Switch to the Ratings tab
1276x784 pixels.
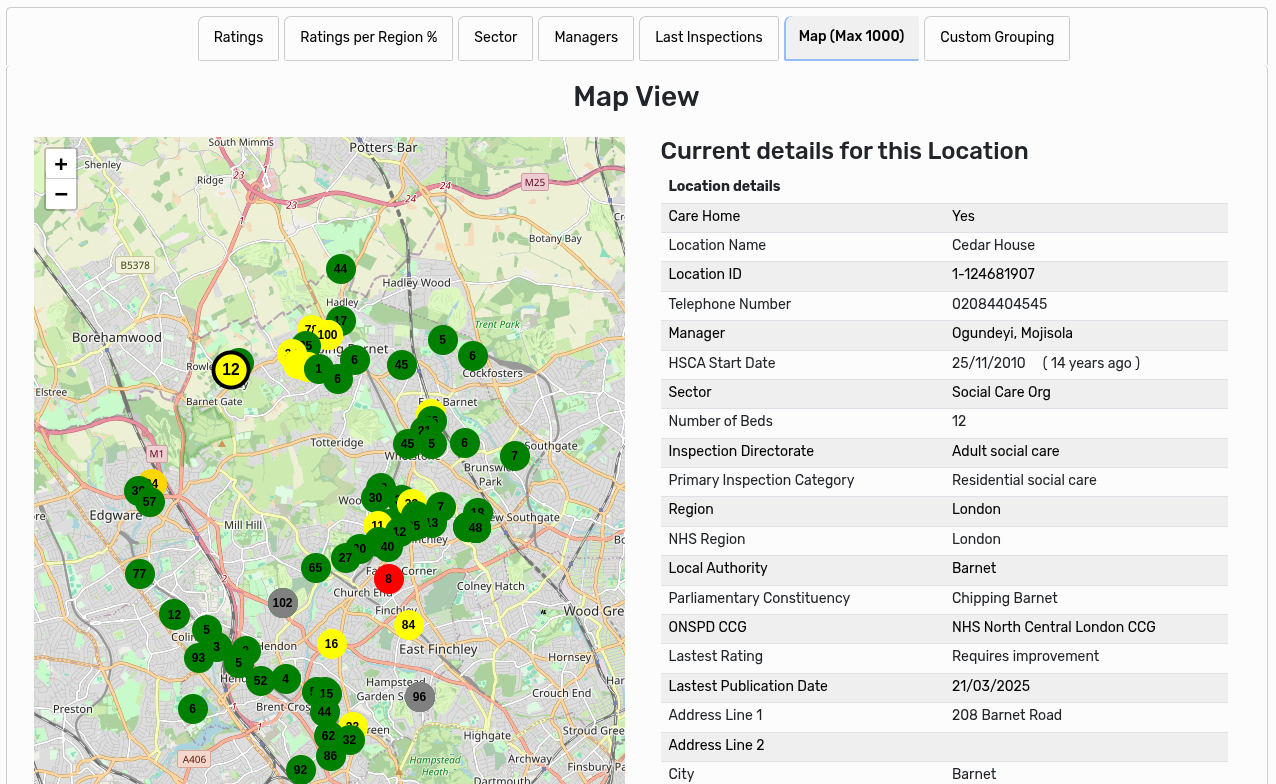[x=238, y=37]
